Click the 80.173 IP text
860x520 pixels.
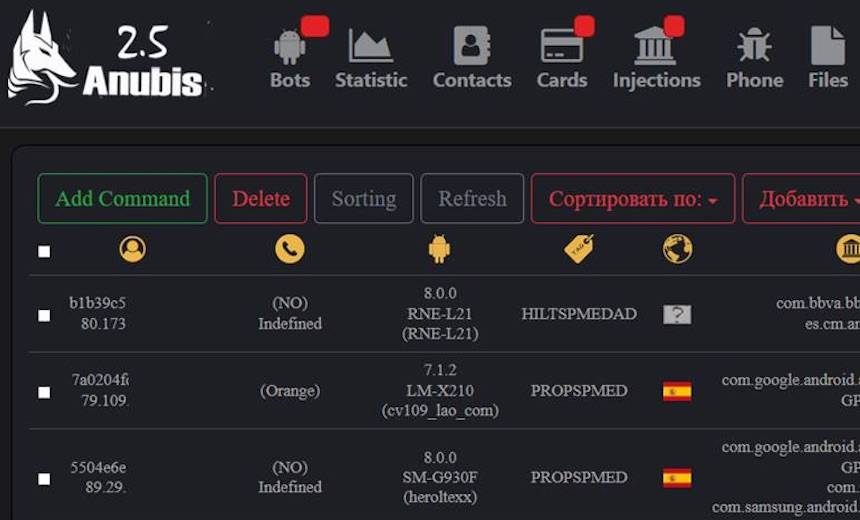pos(103,324)
